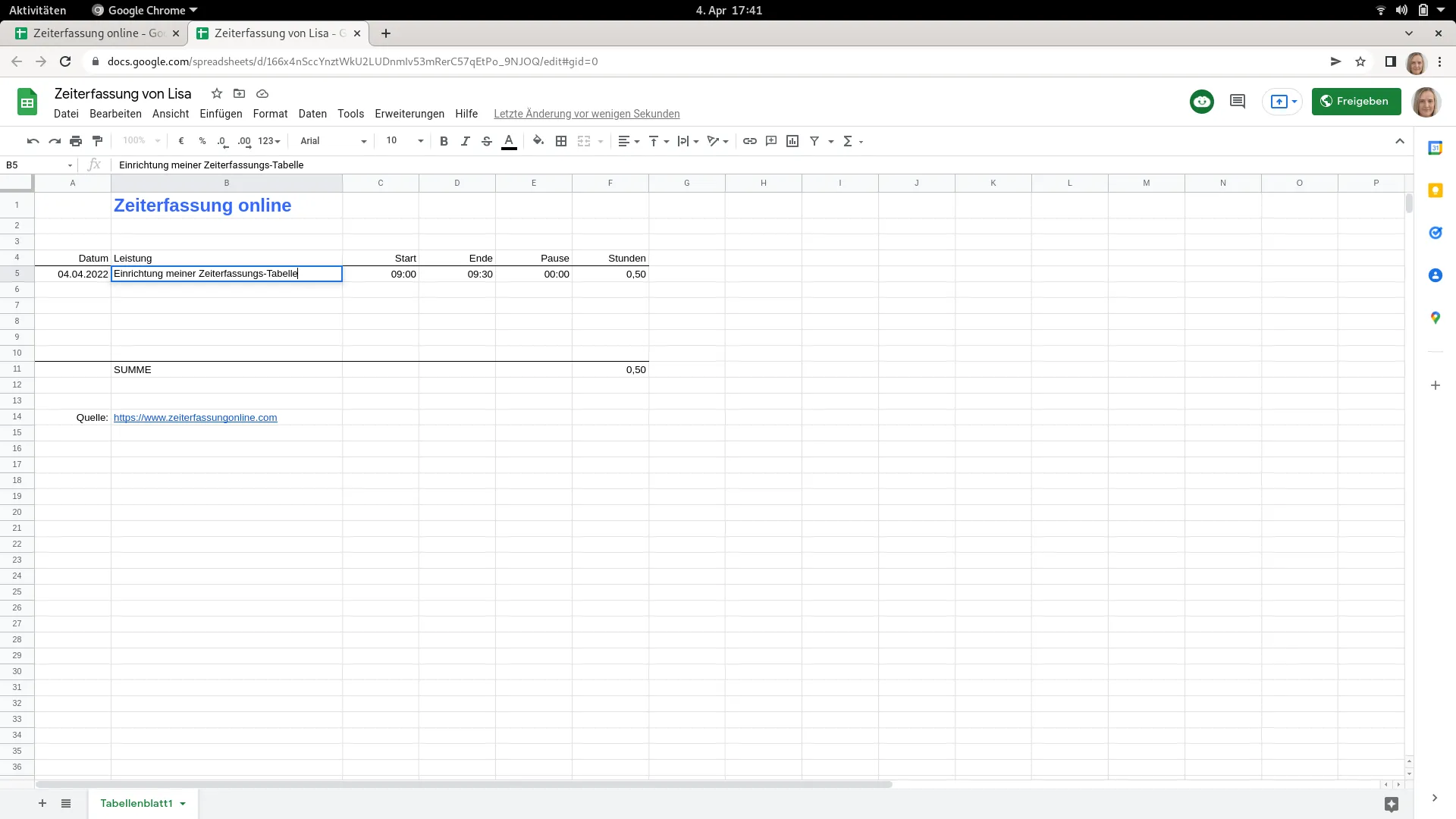Open the text color picker

click(x=509, y=141)
